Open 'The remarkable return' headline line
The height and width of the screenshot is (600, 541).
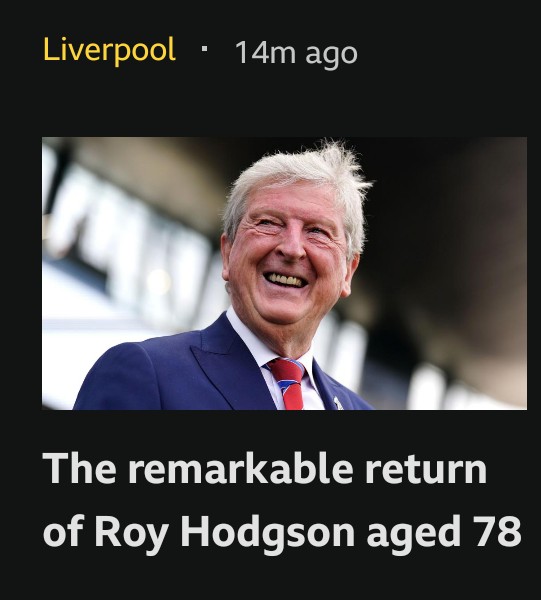pos(265,469)
